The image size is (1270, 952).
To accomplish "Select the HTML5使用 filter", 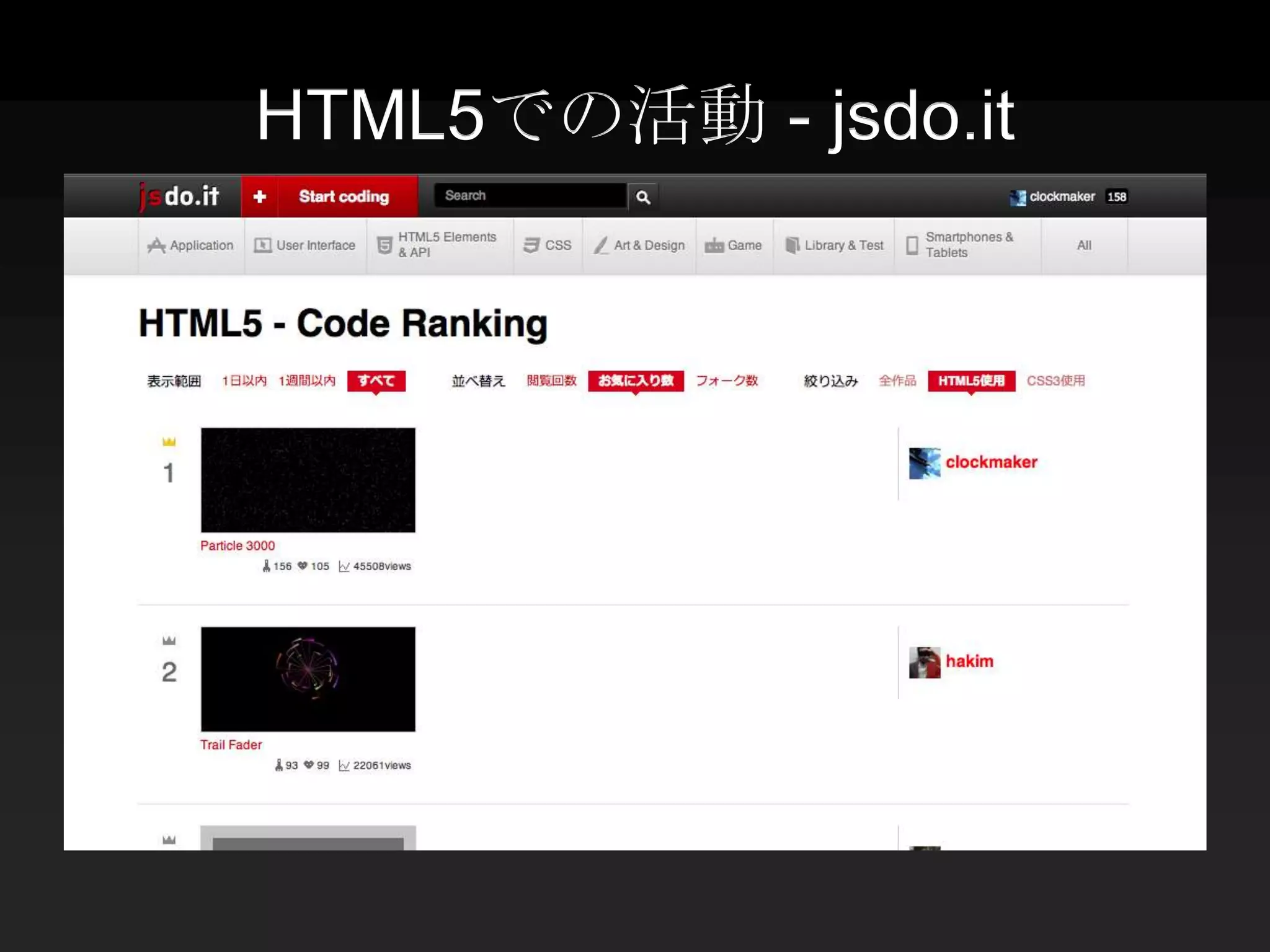I will (972, 381).
